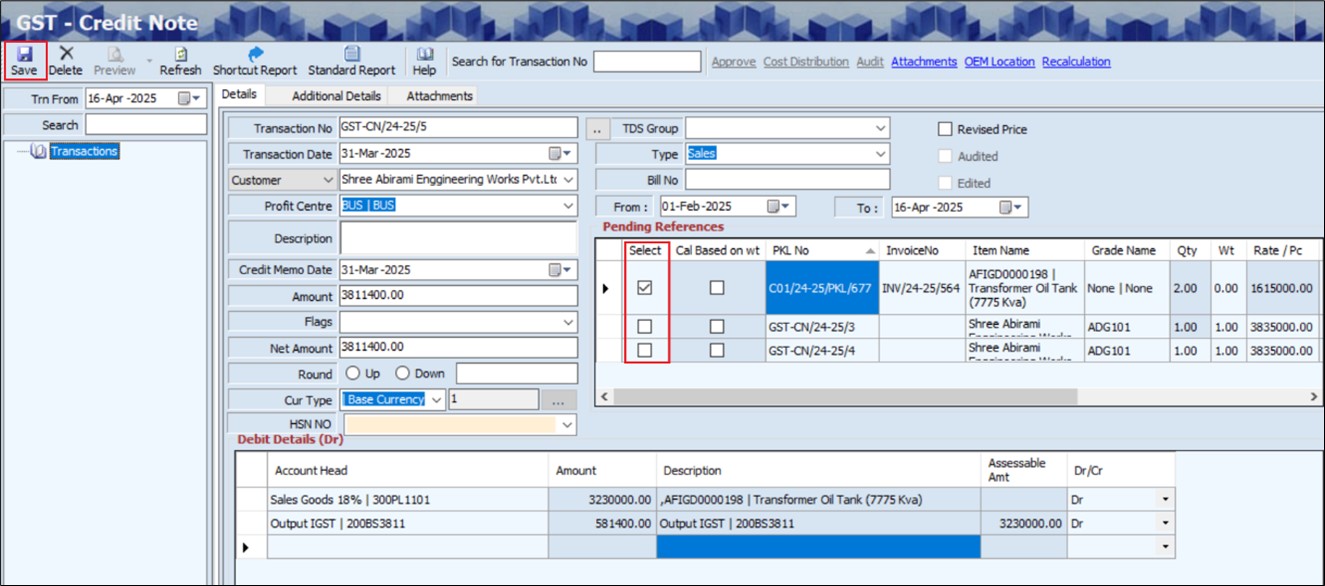Select the Round Down radio button

click(403, 373)
